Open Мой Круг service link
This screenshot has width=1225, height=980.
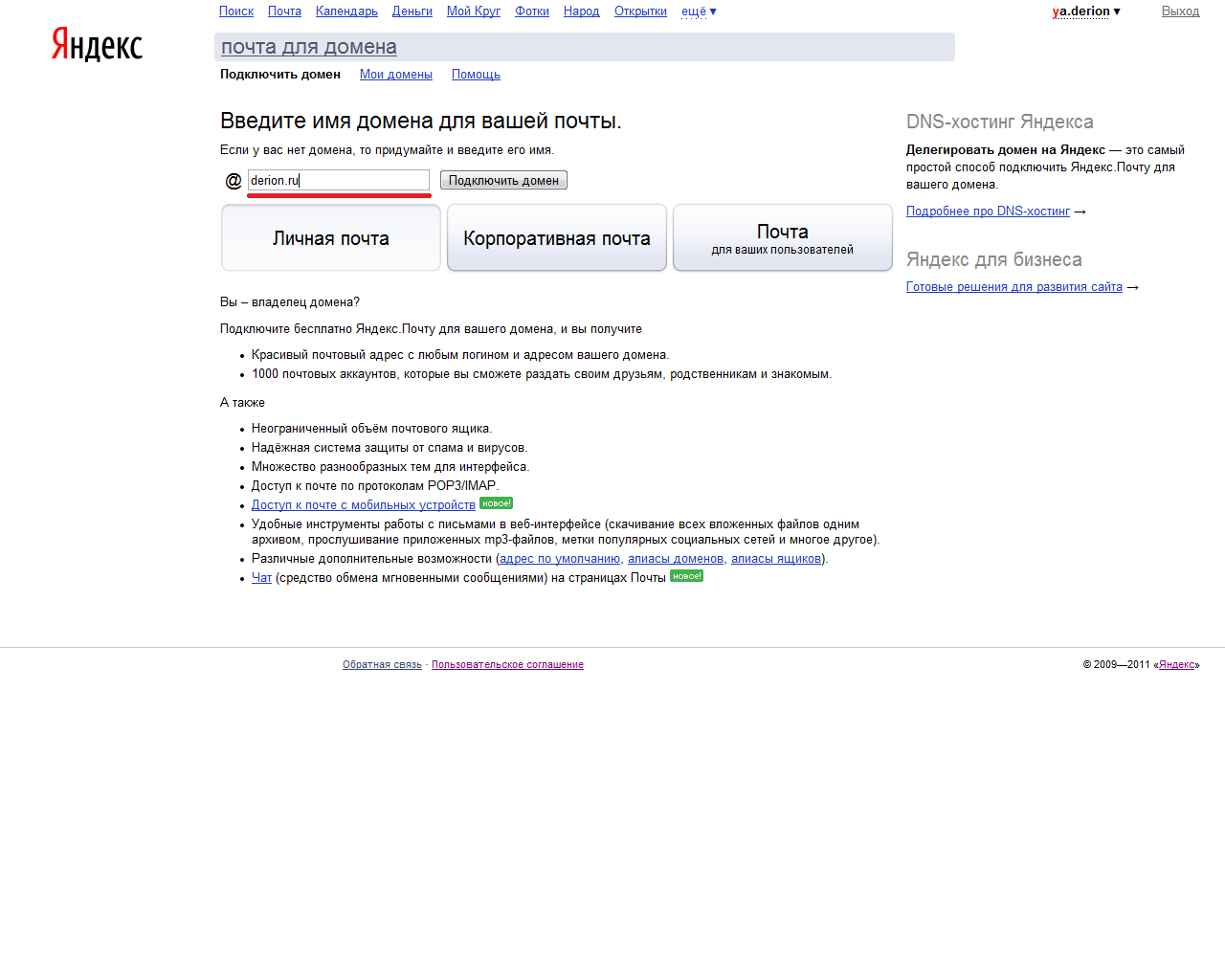(473, 11)
